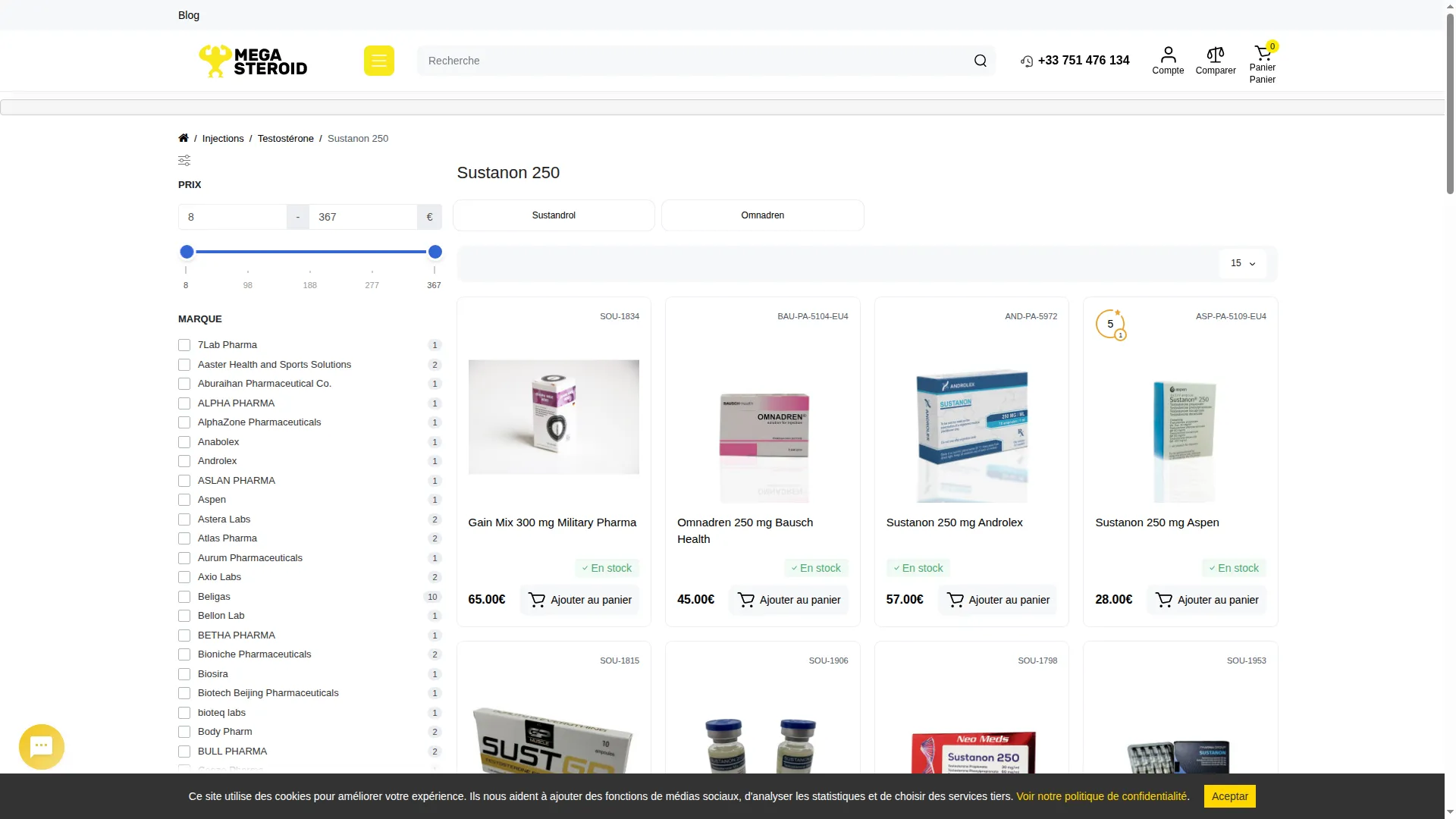Toggle the filter sliders icon
Viewport: 1456px width, 819px height.
184,161
